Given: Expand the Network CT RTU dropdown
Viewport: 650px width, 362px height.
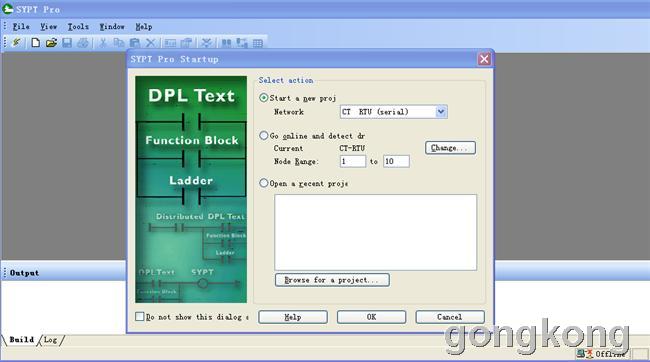Looking at the screenshot, I should tap(441, 112).
